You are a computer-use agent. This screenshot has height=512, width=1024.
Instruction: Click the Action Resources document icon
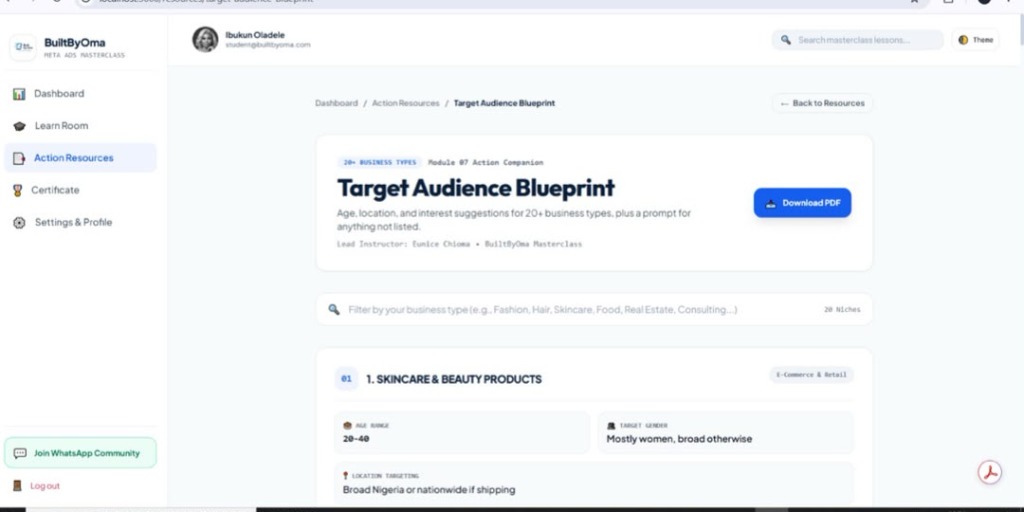pos(20,158)
